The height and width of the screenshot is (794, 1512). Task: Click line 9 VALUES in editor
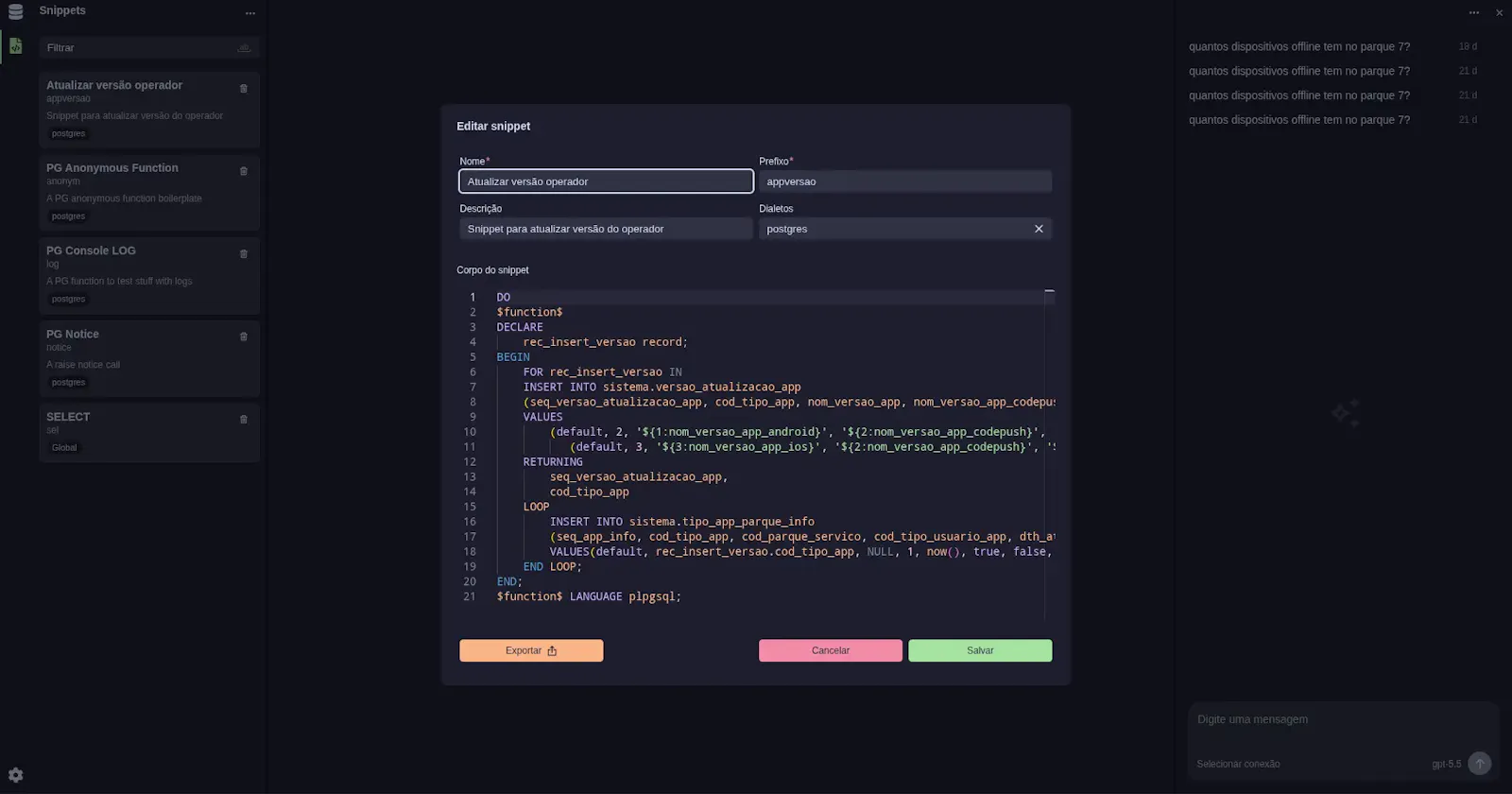point(543,417)
